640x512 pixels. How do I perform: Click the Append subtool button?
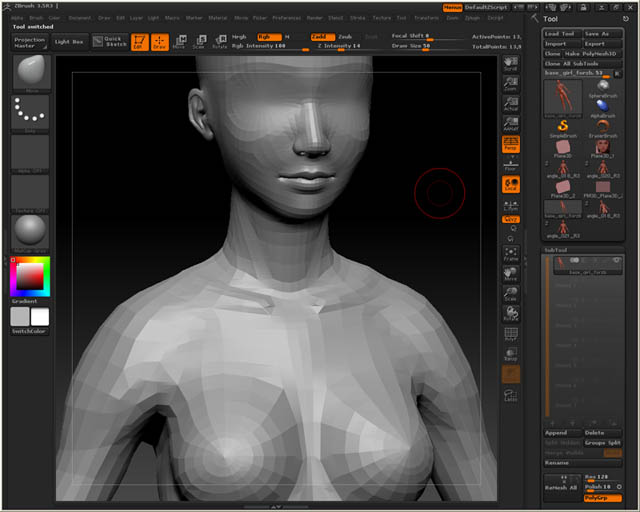tap(562, 433)
